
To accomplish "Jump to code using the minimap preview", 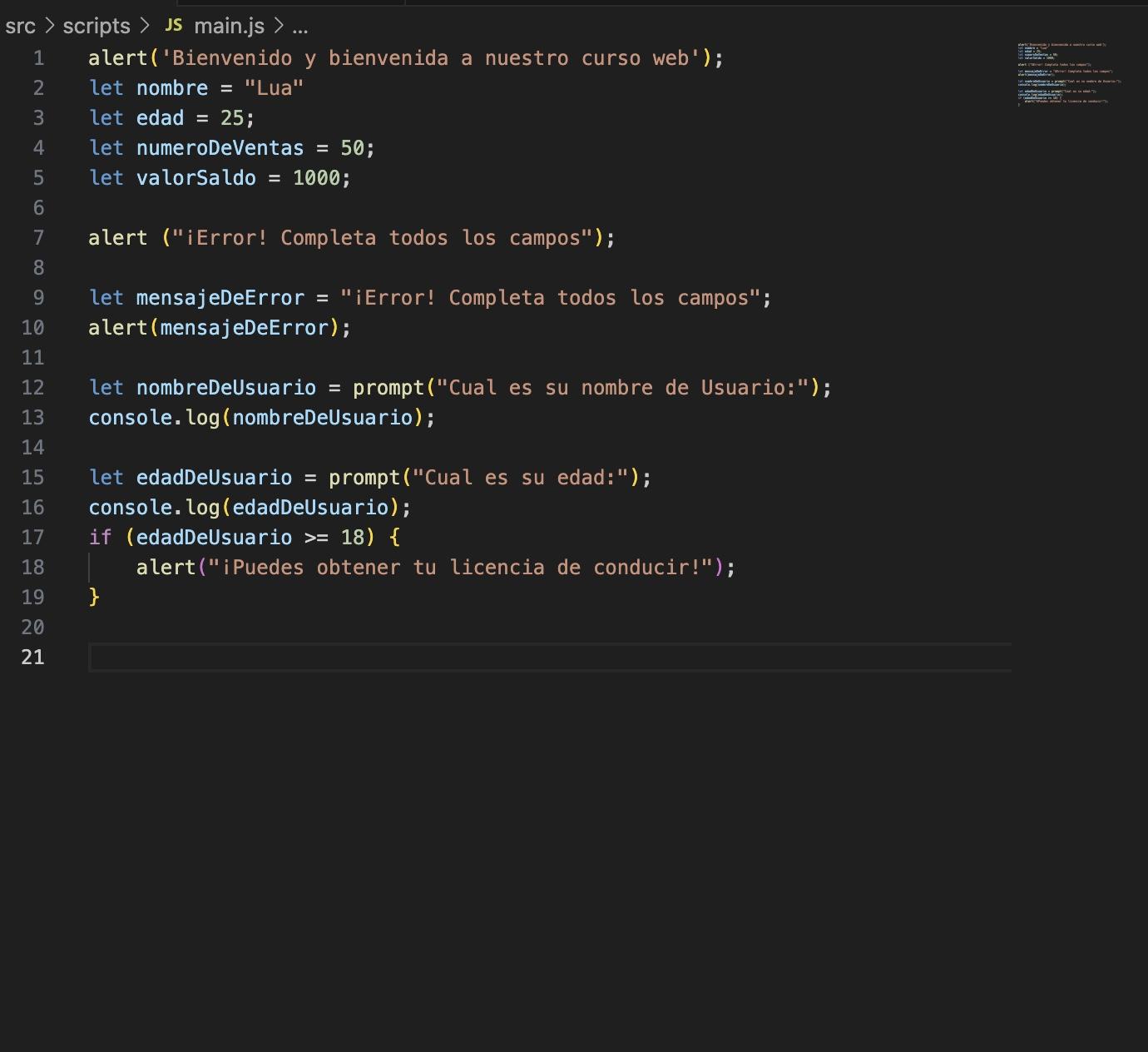I will (1070, 73).
